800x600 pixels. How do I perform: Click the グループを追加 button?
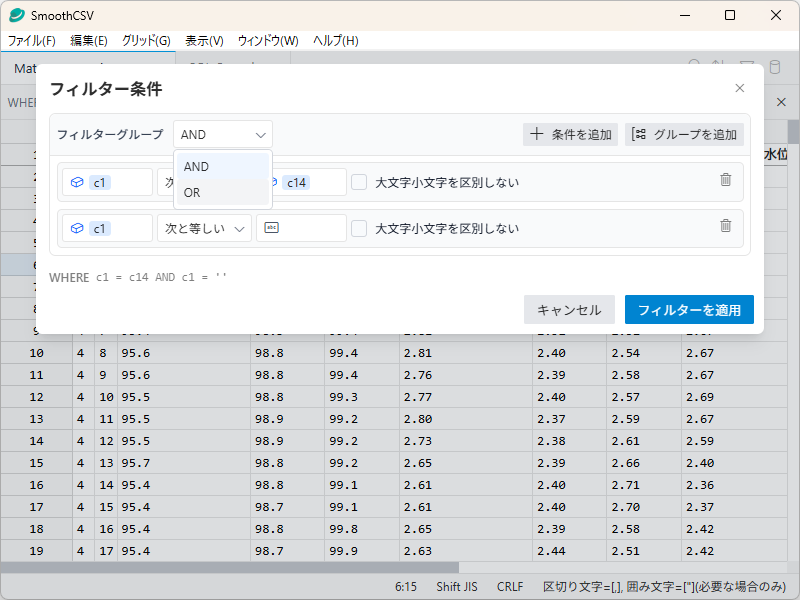[x=684, y=135]
